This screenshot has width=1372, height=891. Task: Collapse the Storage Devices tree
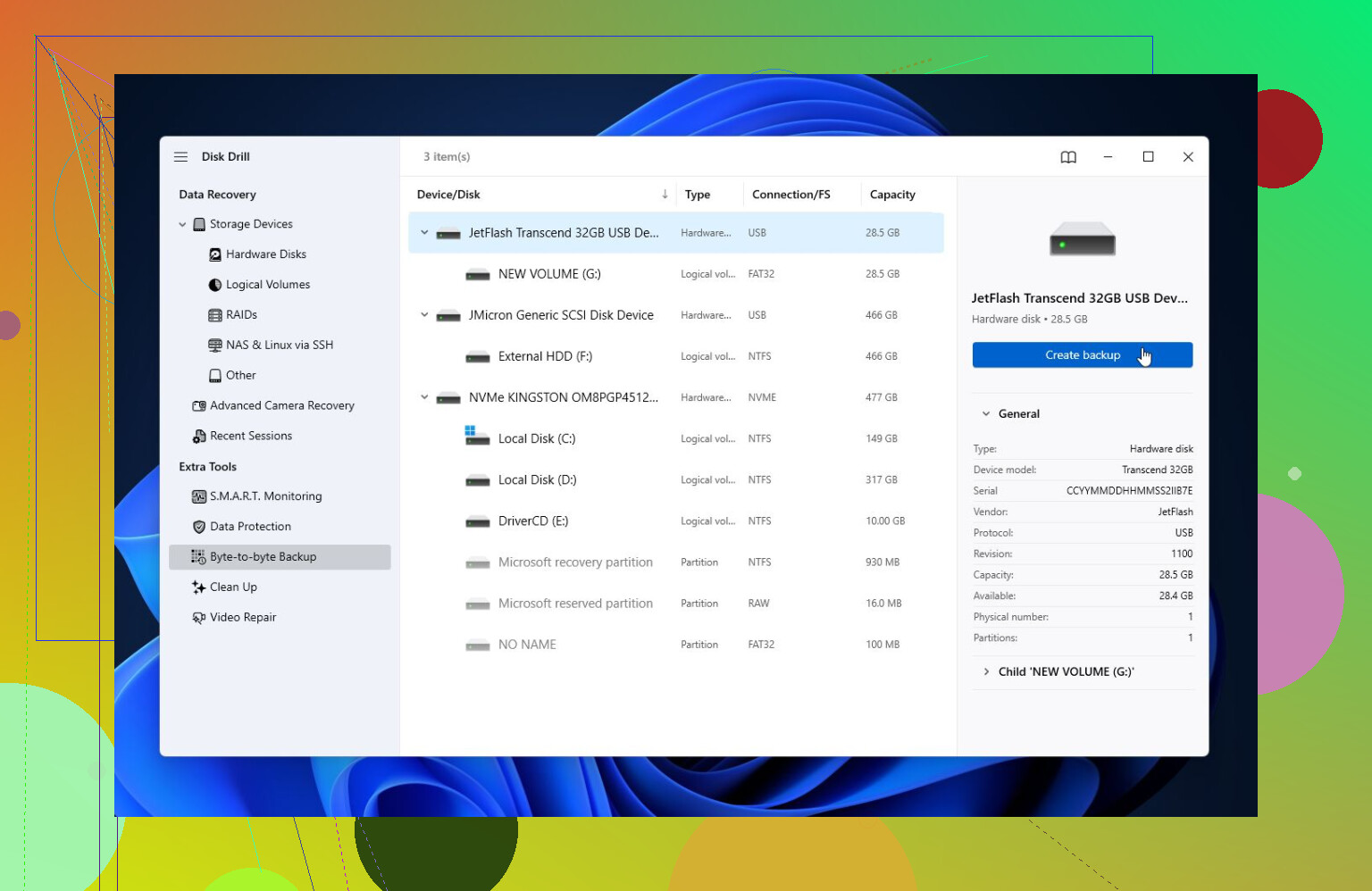182,225
